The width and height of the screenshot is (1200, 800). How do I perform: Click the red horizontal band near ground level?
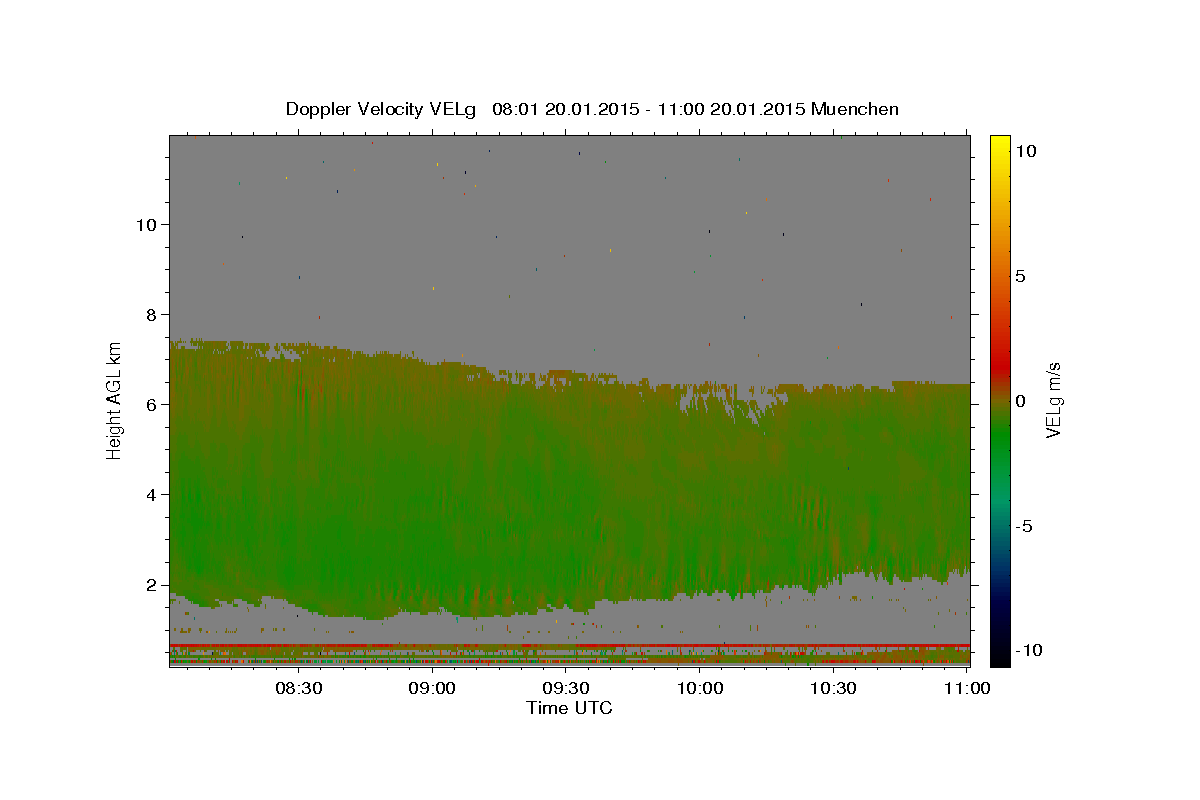[569, 646]
